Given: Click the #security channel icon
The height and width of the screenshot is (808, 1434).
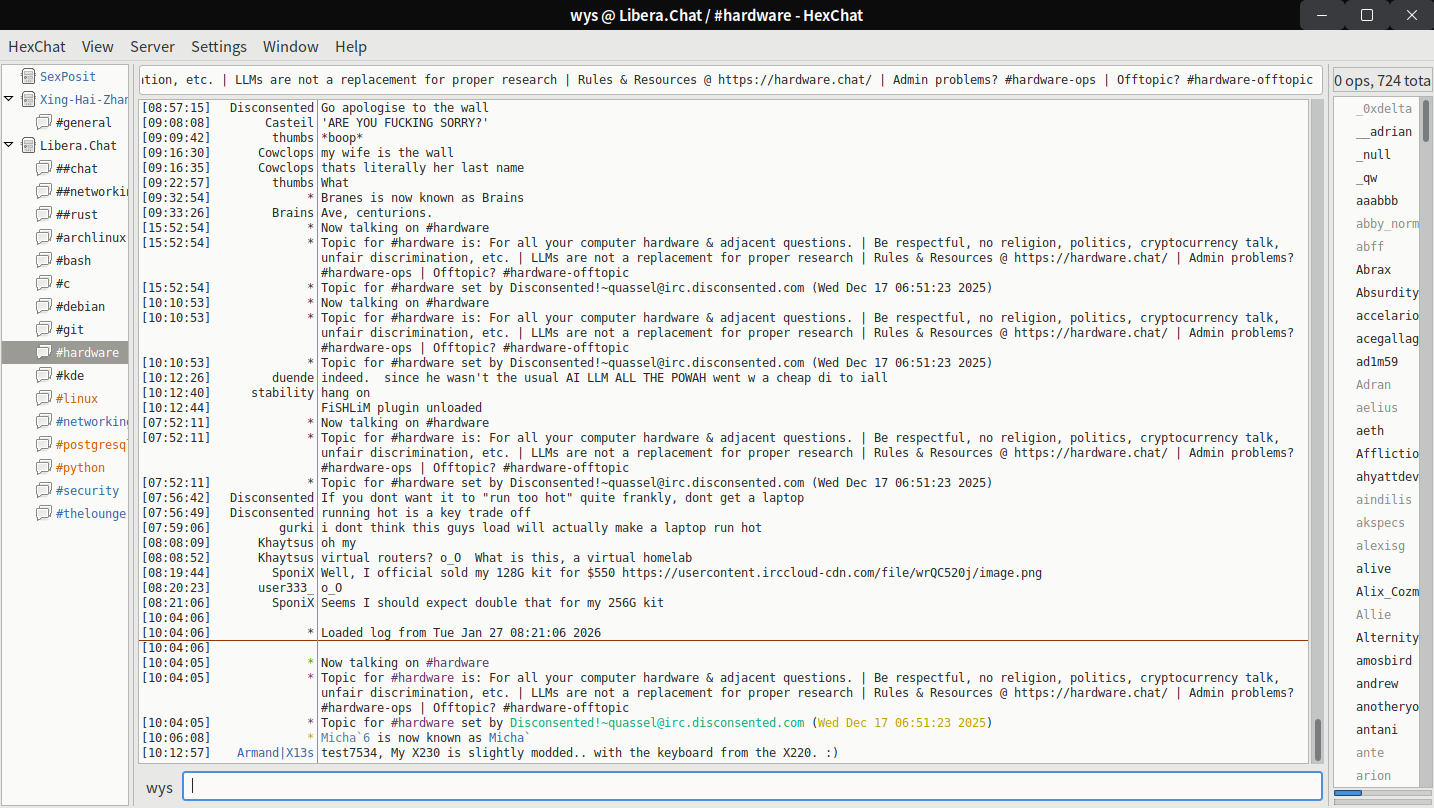Looking at the screenshot, I should click(43, 490).
